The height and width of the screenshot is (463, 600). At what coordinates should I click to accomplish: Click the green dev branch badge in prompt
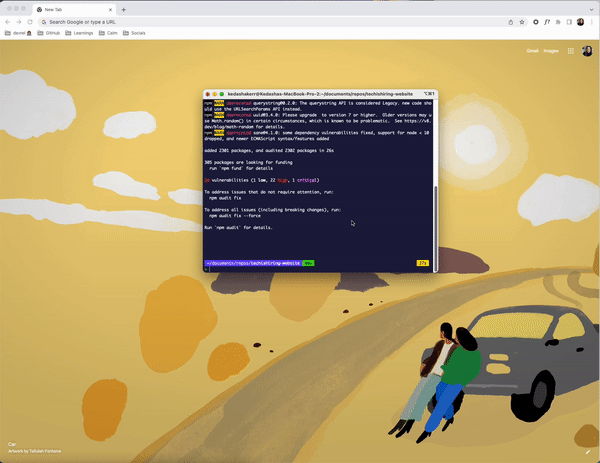308,263
